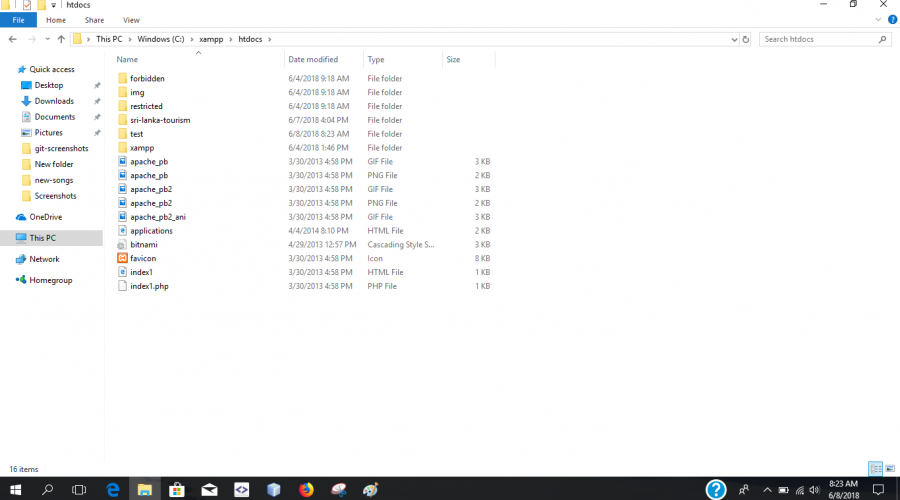Go up one folder level

point(61,39)
